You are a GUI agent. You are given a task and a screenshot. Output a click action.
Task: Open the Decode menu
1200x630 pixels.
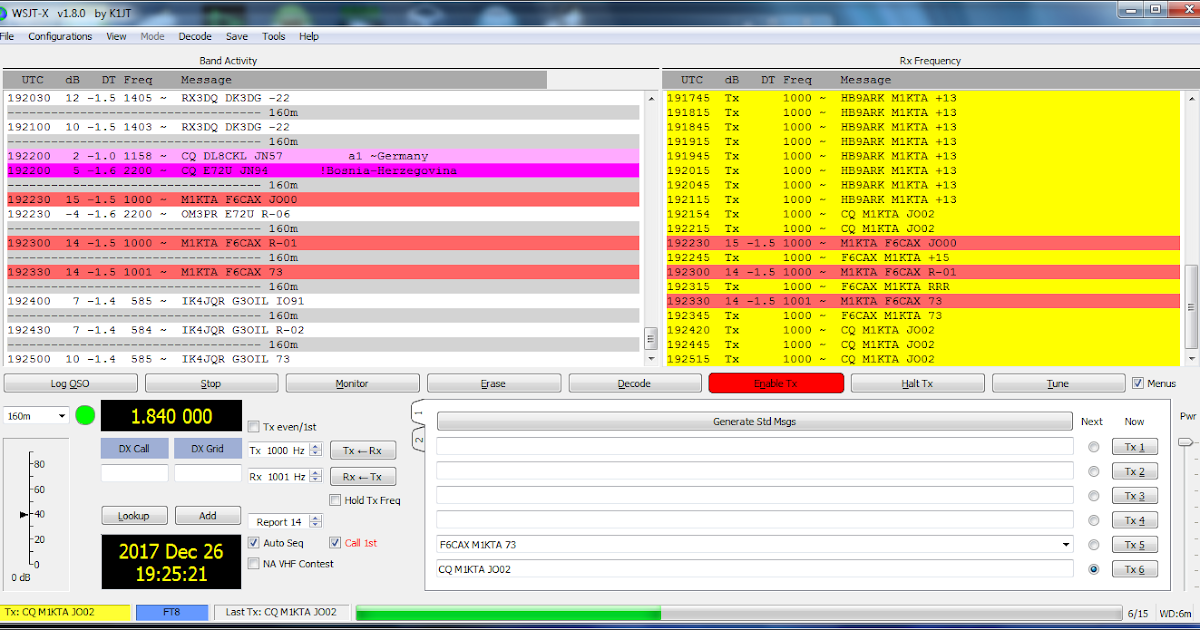[194, 36]
